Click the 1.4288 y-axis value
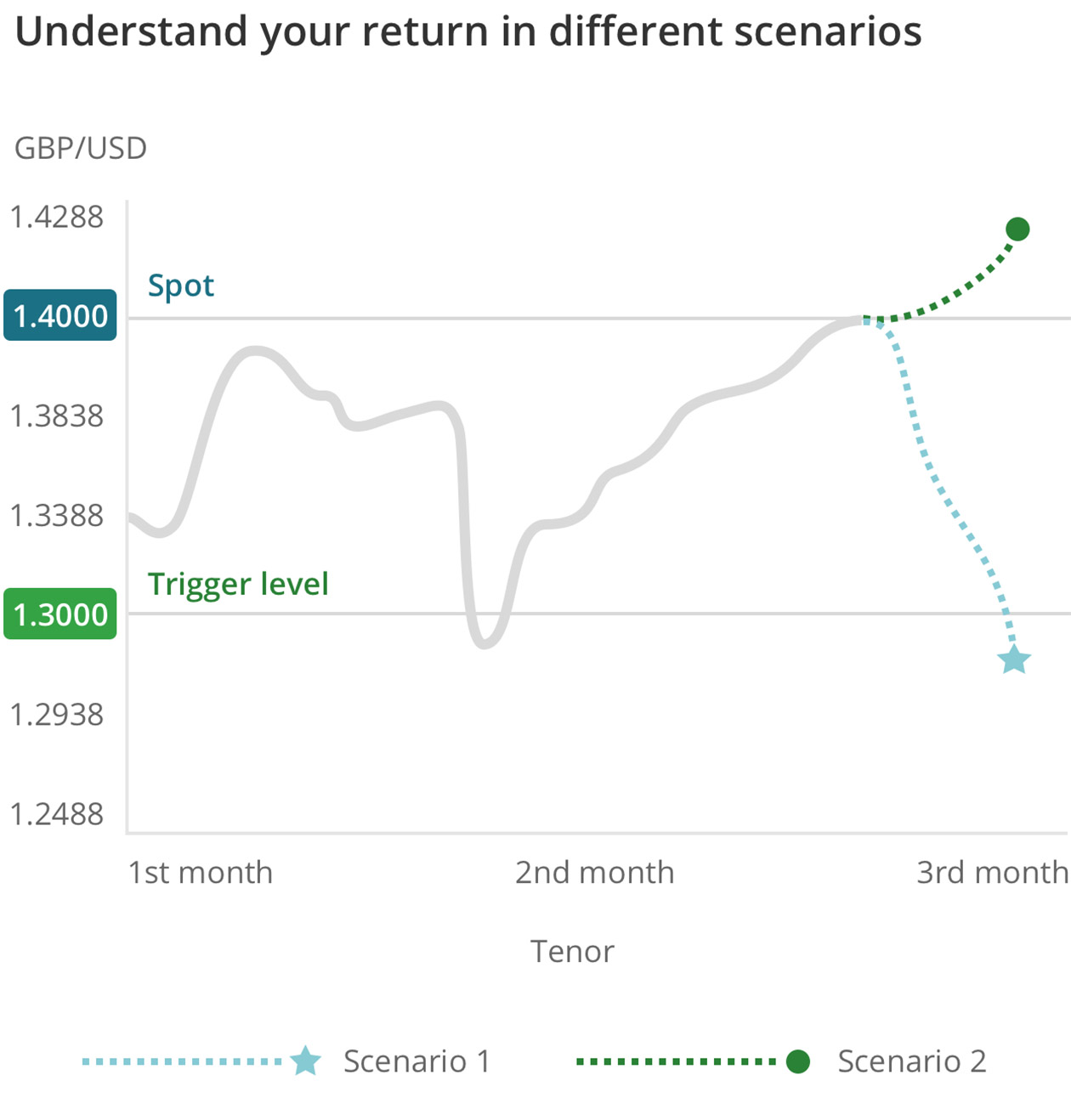 coord(57,217)
